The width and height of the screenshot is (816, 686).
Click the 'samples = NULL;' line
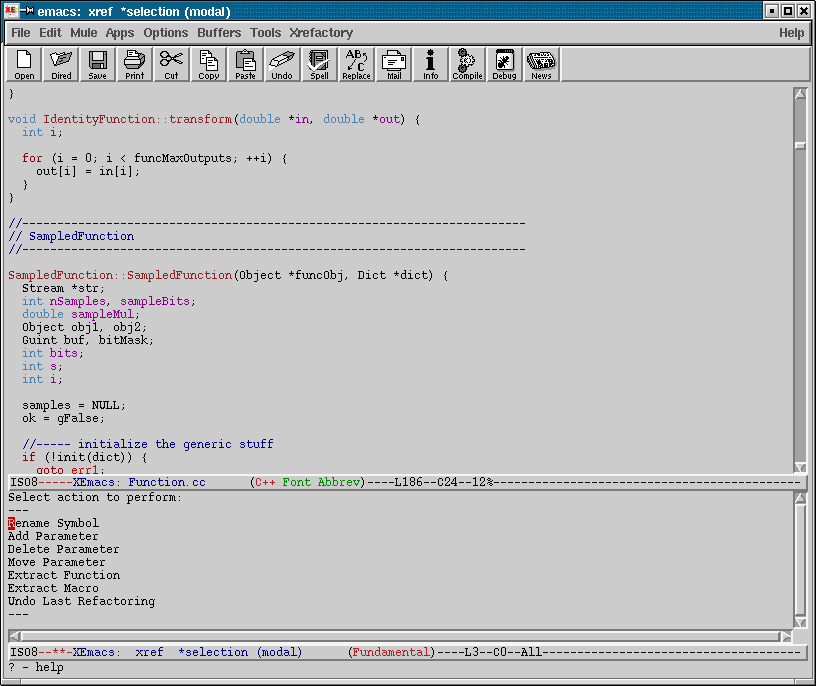point(73,405)
